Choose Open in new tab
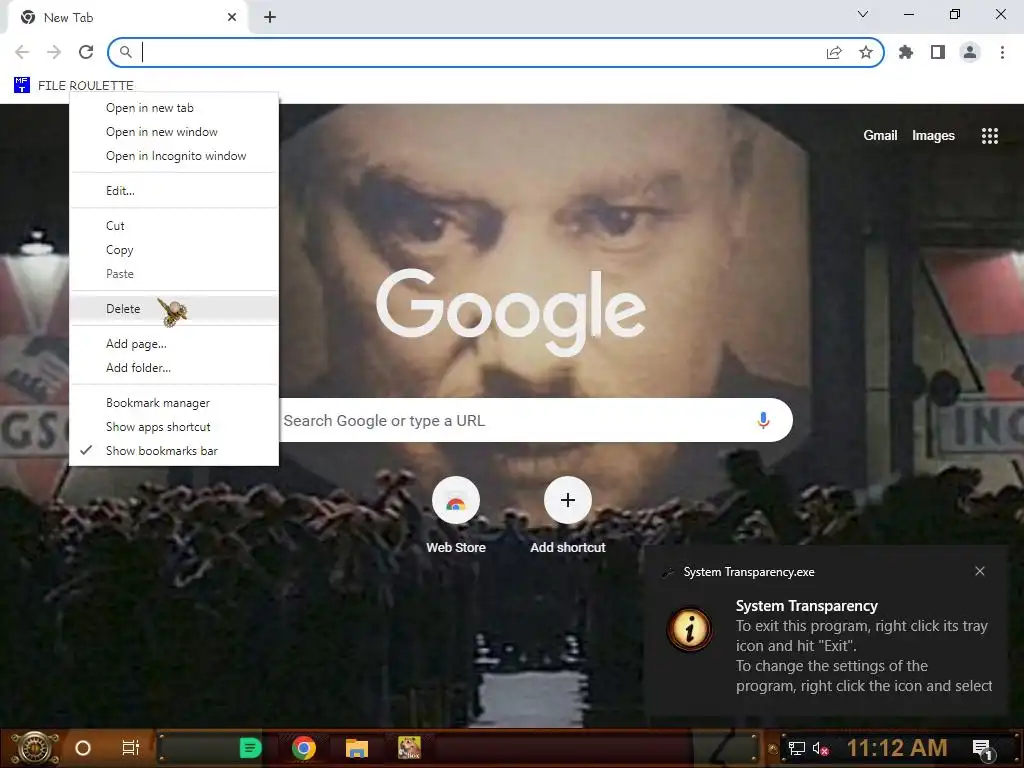This screenshot has width=1024, height=768. click(174, 108)
